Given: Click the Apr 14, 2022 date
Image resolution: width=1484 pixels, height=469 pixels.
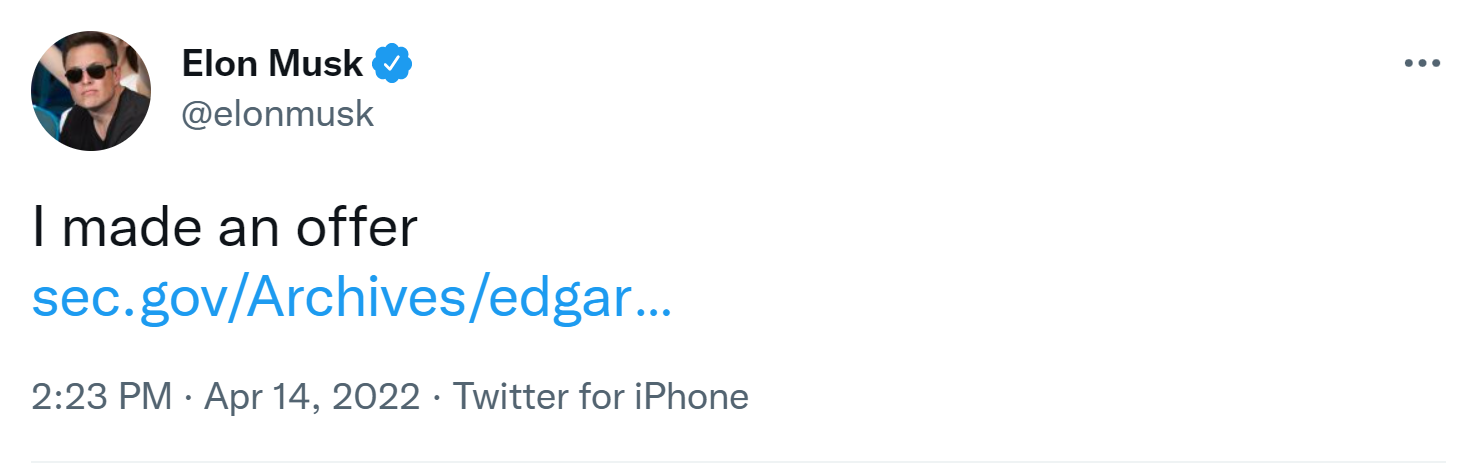Looking at the screenshot, I should (312, 397).
